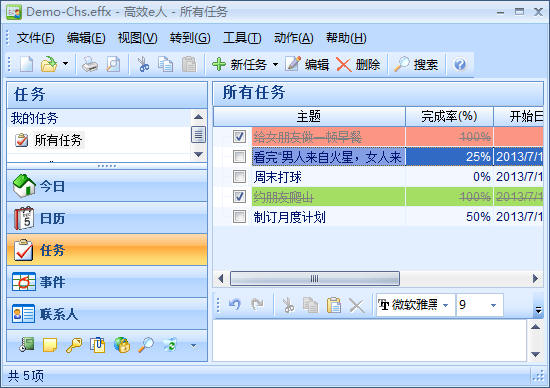The width and height of the screenshot is (550, 388).
Task: Select the 周末打球 task row
Action: pos(378,176)
